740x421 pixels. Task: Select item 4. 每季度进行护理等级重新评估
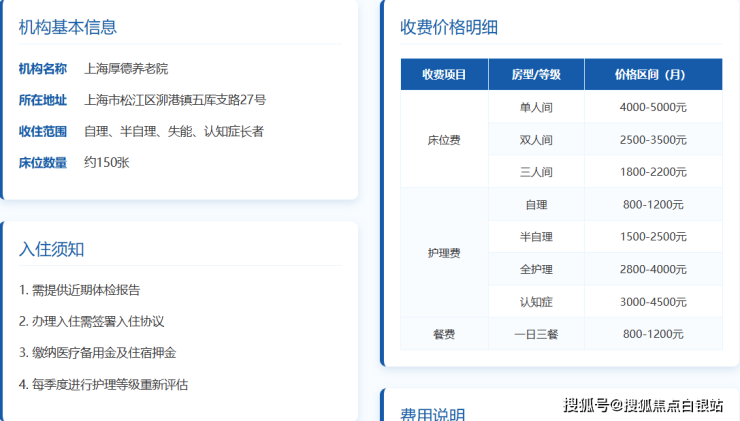(103, 384)
